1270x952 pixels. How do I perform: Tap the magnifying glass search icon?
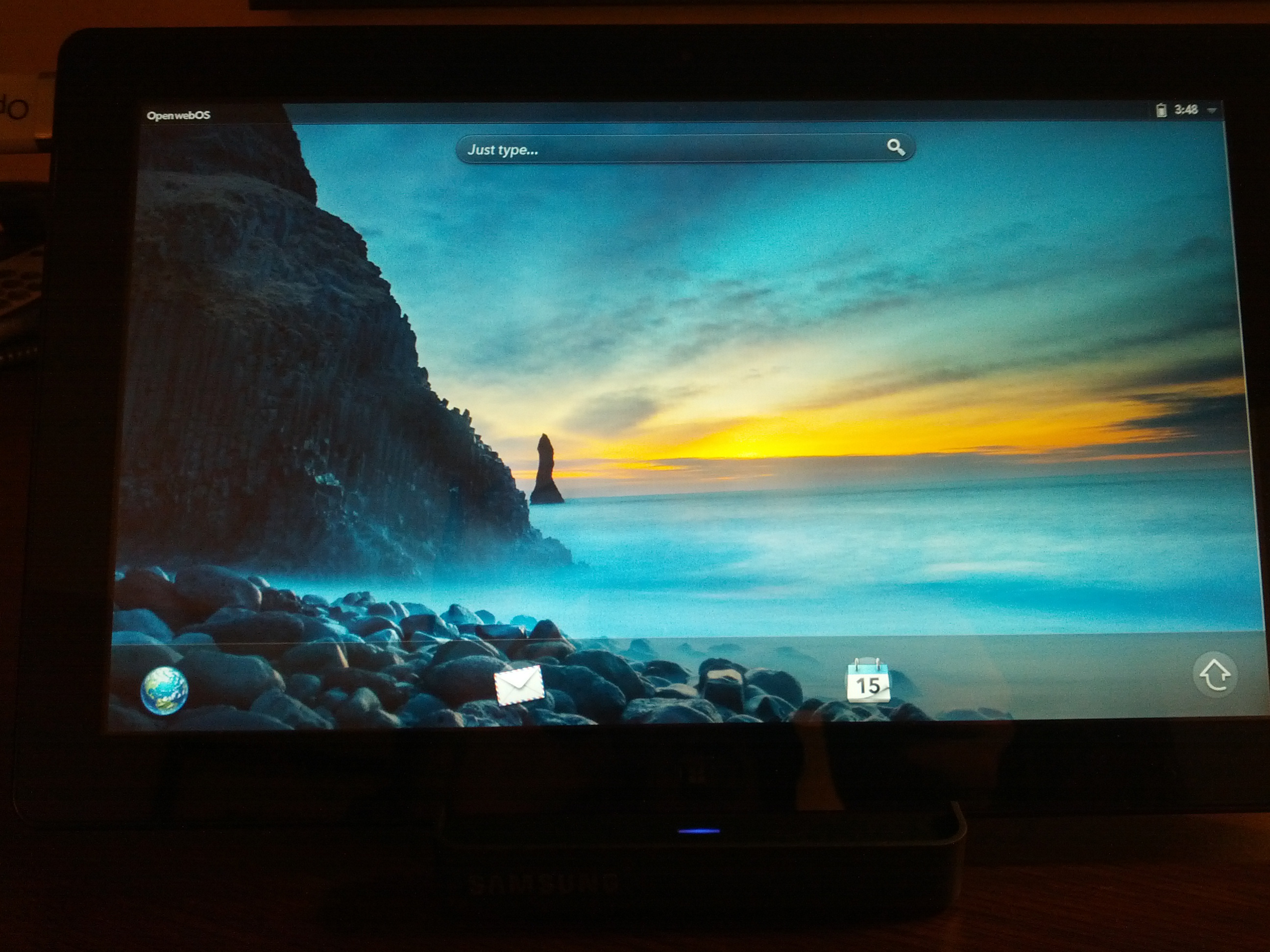895,147
